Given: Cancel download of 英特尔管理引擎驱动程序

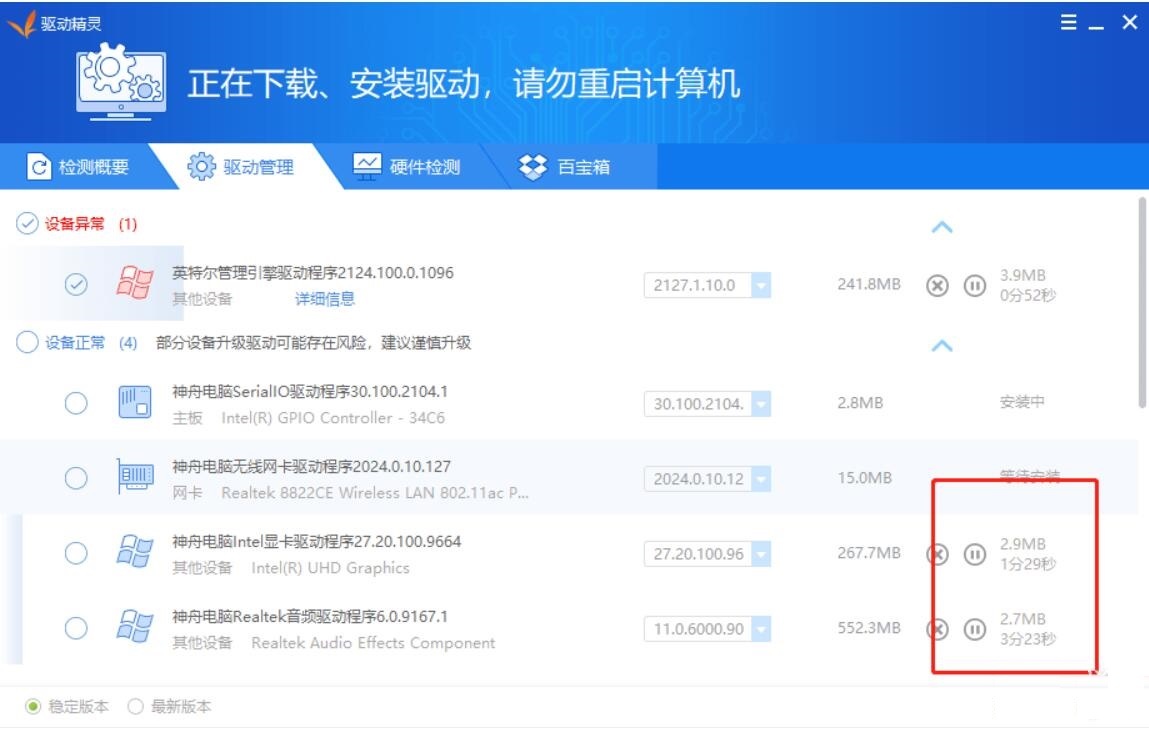Looking at the screenshot, I should click(x=936, y=285).
